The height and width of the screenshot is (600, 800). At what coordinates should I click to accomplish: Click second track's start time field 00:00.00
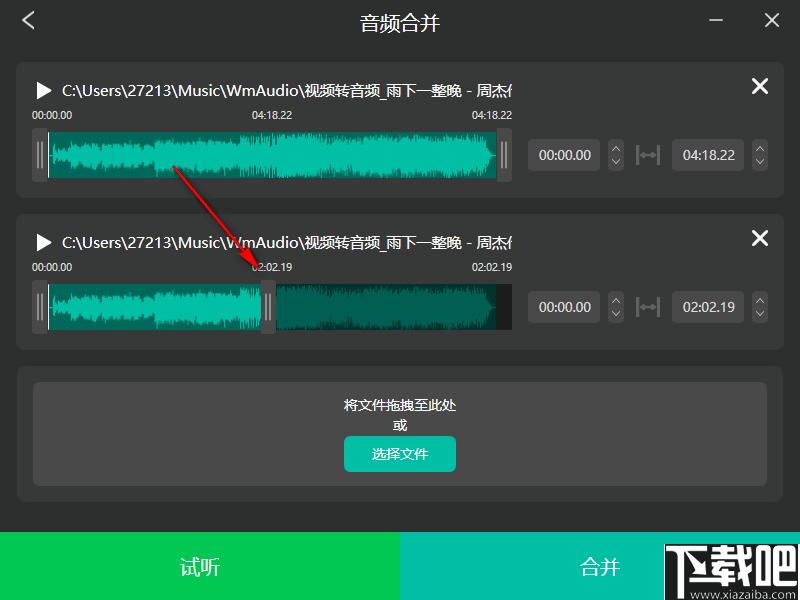coord(564,307)
